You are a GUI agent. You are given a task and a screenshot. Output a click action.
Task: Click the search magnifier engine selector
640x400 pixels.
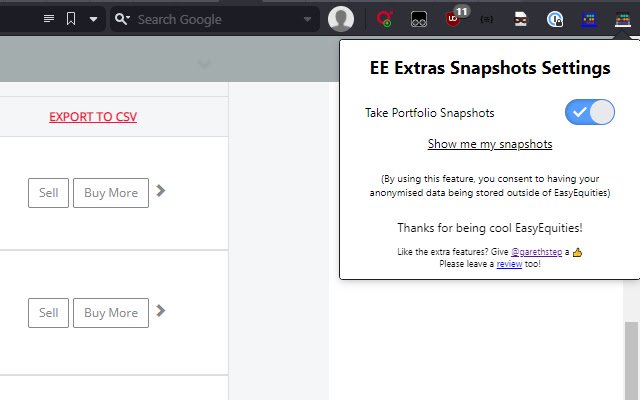click(122, 19)
